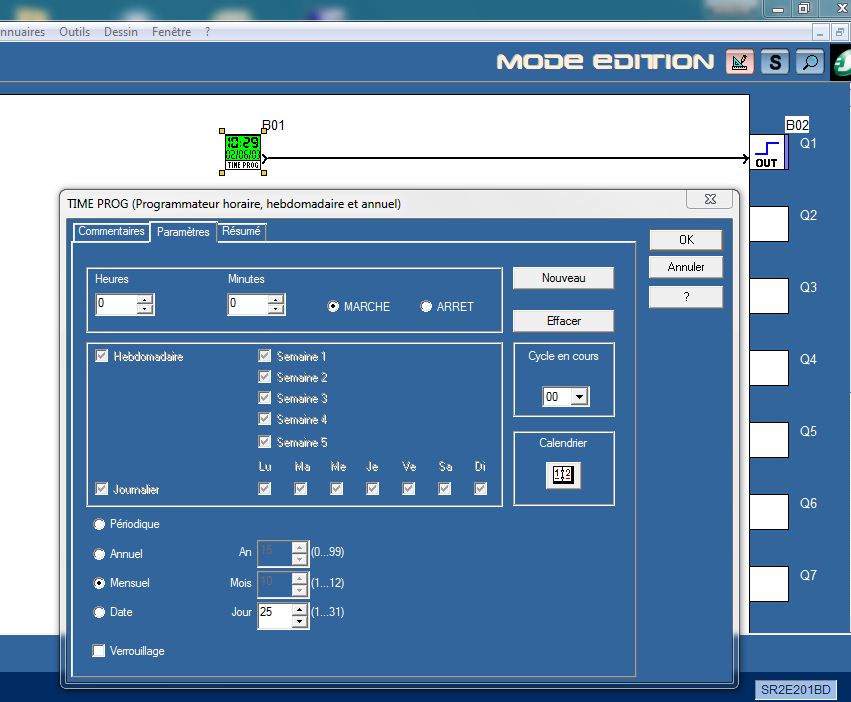Toggle the Me day checkbox
The image size is (851, 702).
[x=336, y=489]
